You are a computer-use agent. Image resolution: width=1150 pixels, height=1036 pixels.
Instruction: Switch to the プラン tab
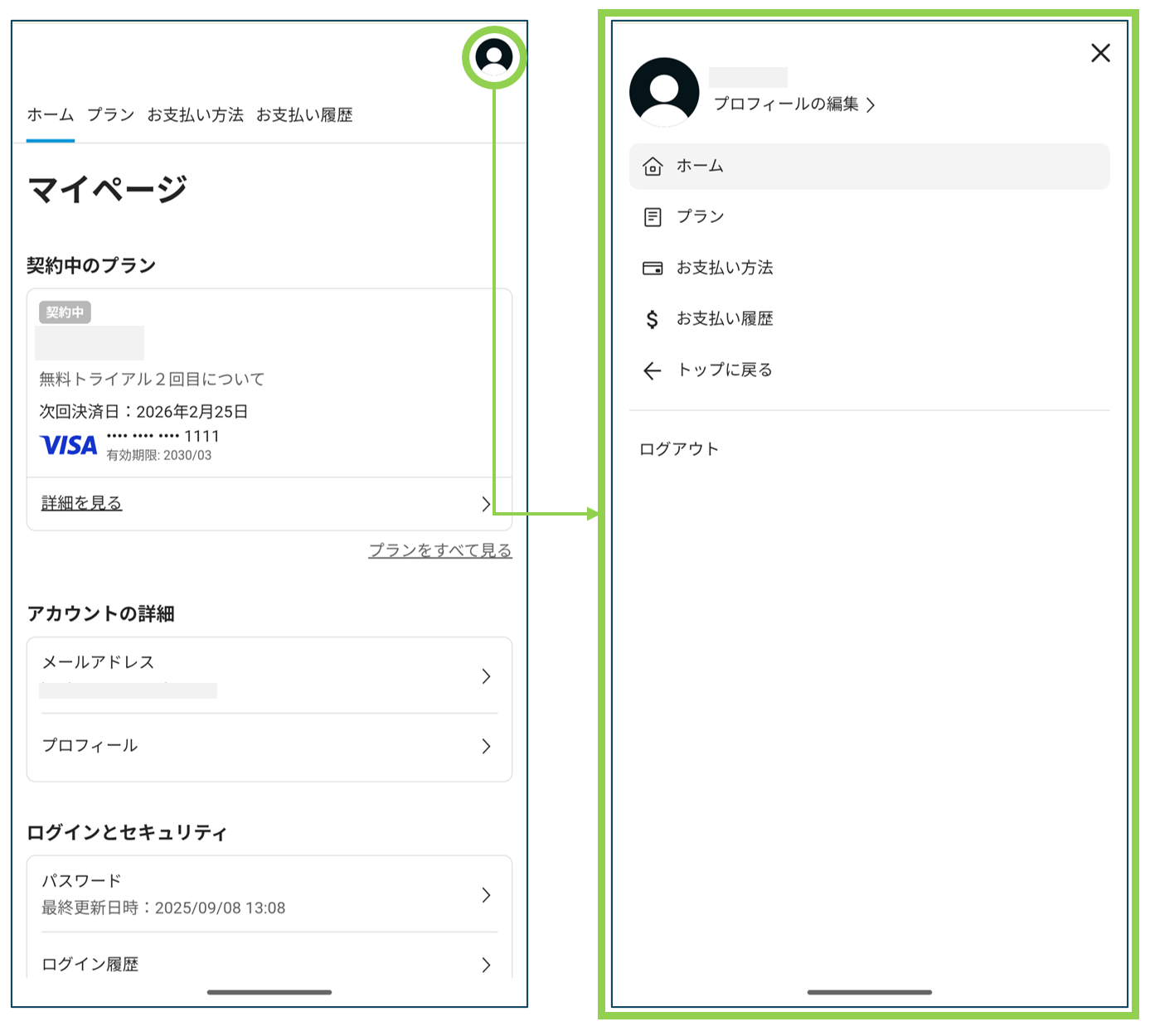pos(111,115)
